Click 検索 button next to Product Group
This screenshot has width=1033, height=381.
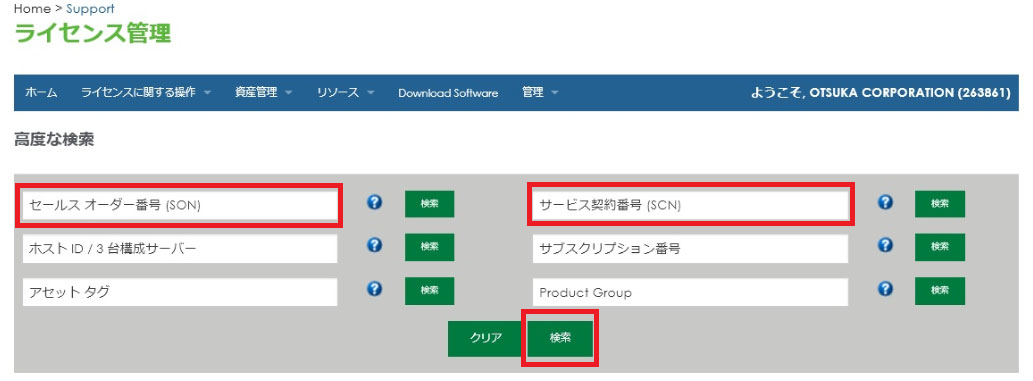pyautogui.click(x=939, y=290)
